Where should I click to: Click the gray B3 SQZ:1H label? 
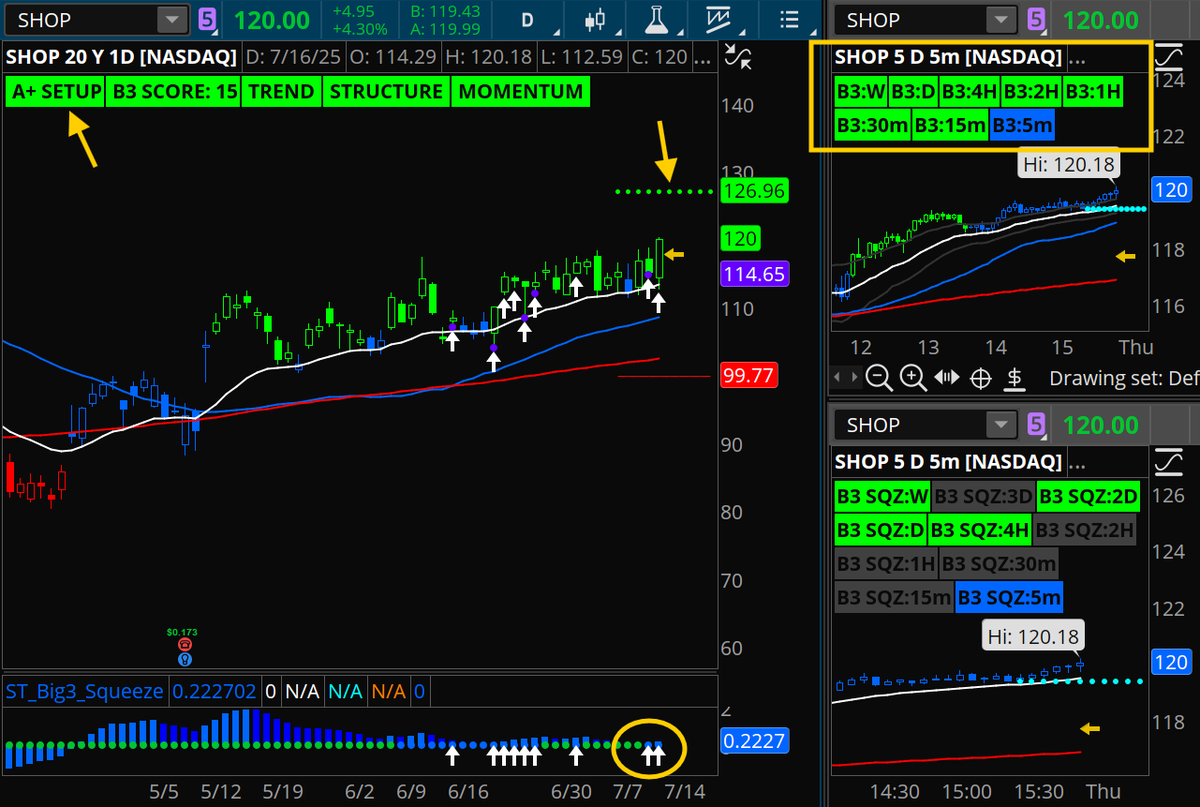point(886,564)
